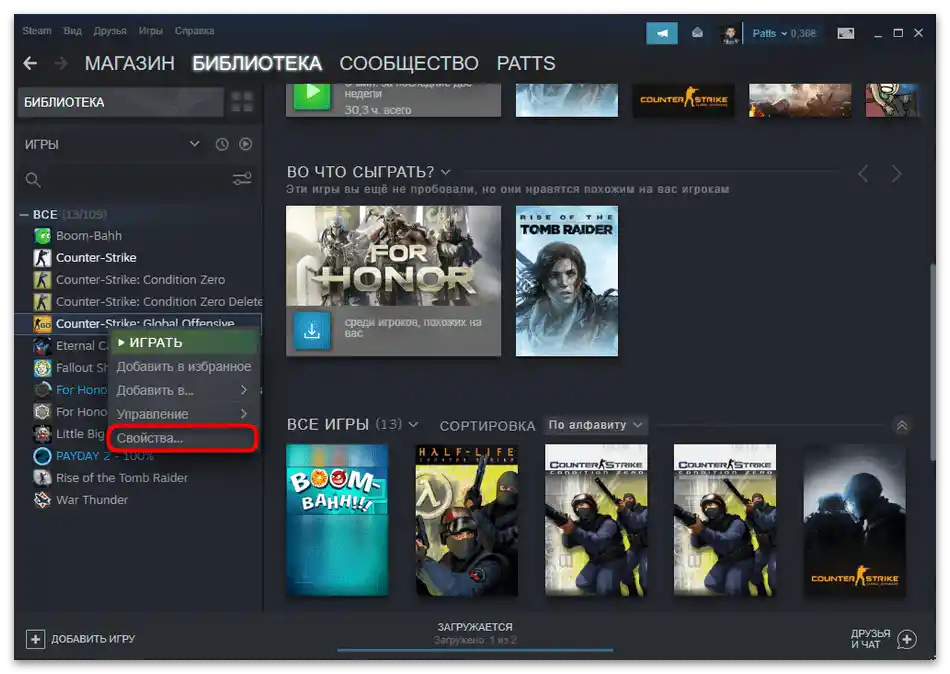Open the announcements megaphone icon
Viewport: 950px width, 674px height.
point(662,33)
